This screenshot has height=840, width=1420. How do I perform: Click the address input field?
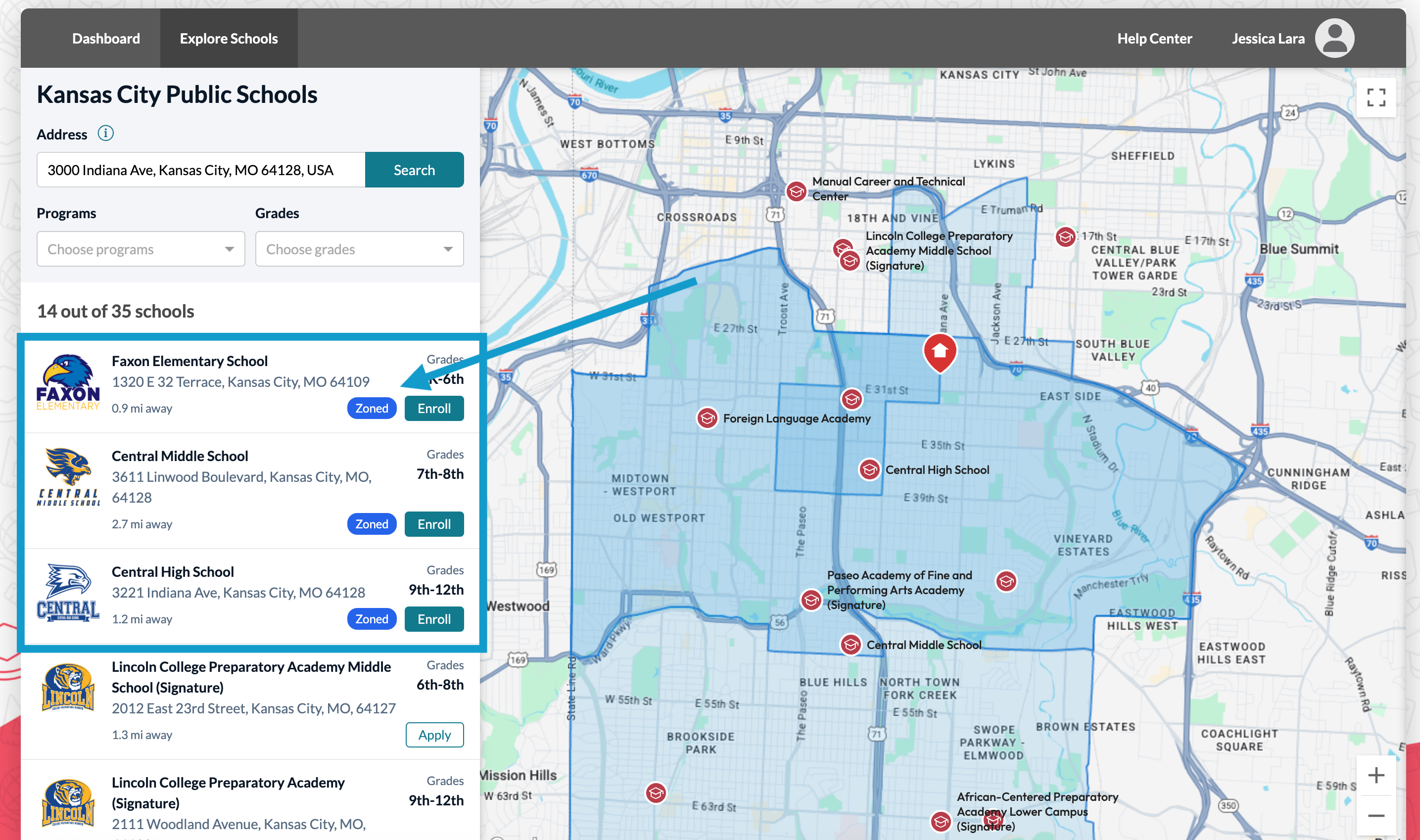pos(201,169)
